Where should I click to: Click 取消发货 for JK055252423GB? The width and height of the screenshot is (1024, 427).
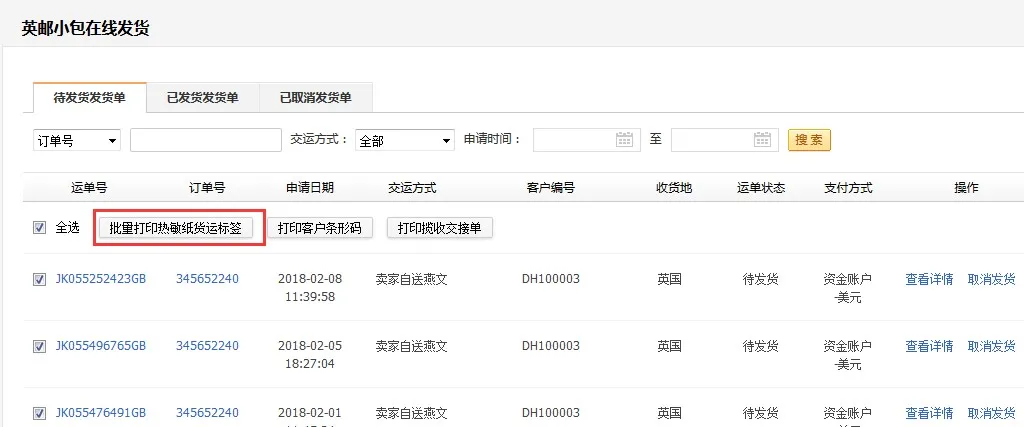pyautogui.click(x=991, y=279)
